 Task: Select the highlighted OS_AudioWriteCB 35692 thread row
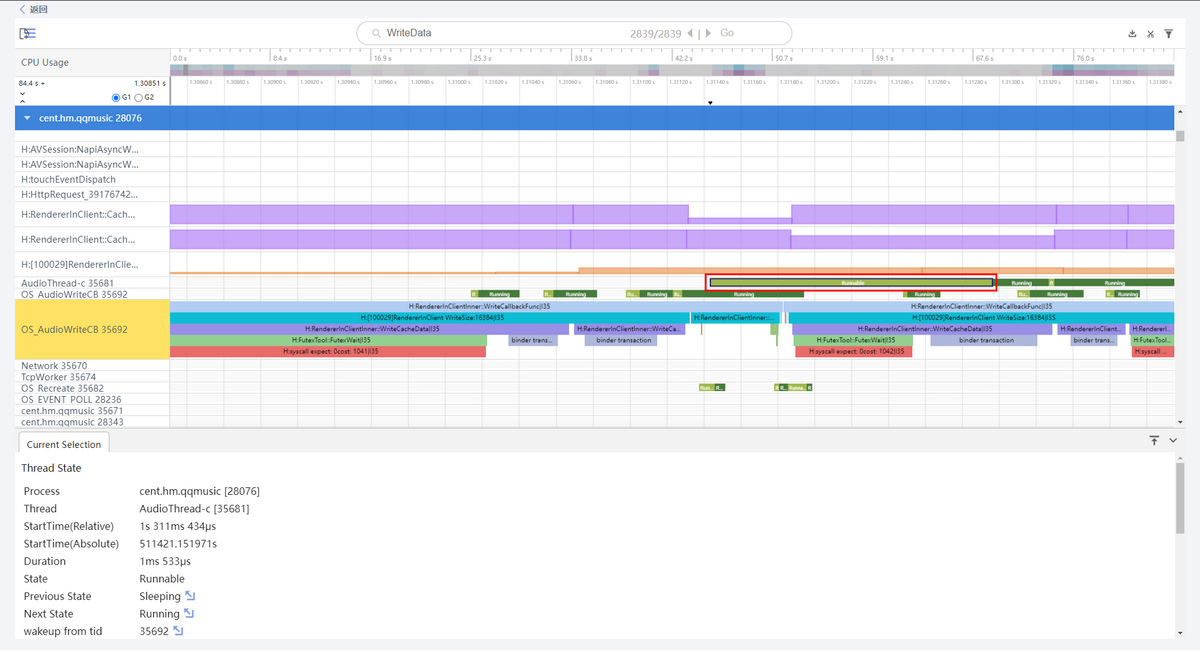(85, 329)
